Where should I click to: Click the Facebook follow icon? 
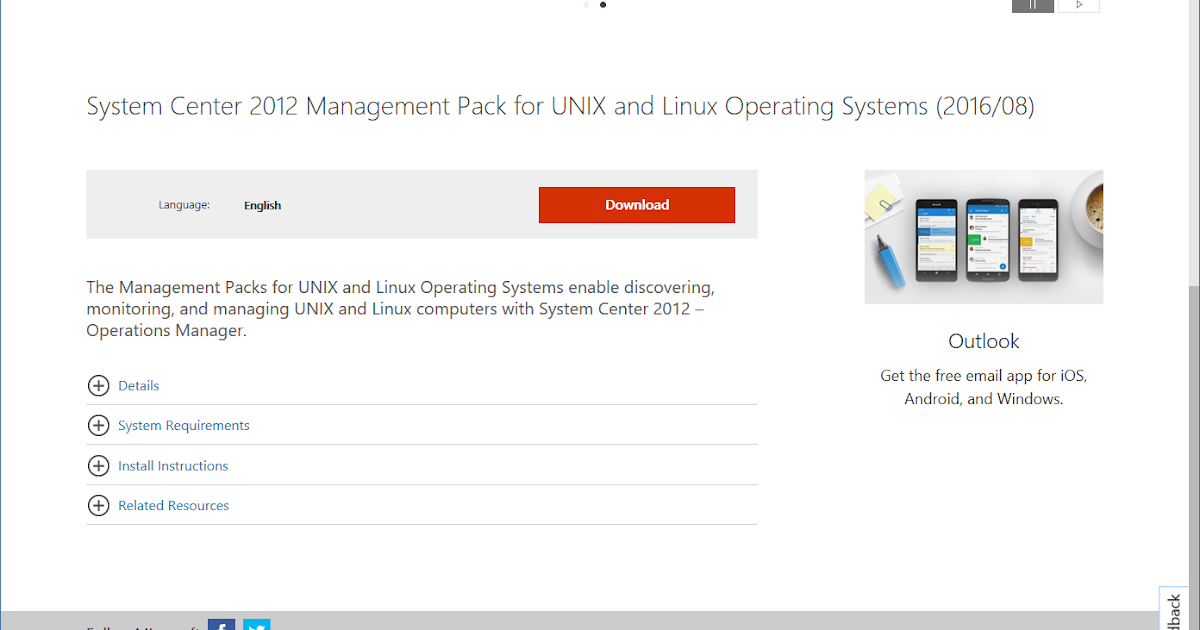coord(222,625)
